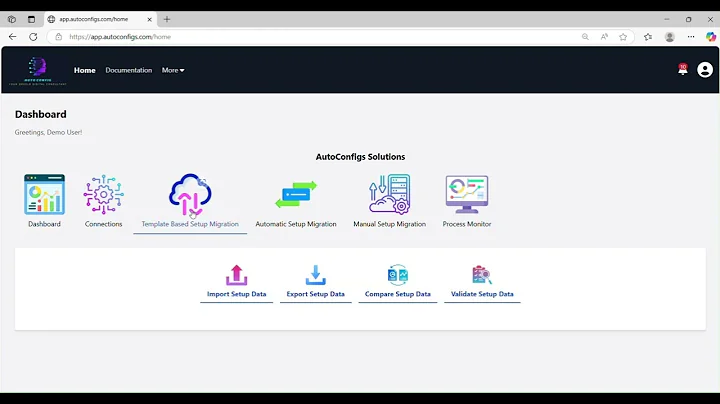
Task: Expand the More dropdown menu
Action: pos(173,70)
